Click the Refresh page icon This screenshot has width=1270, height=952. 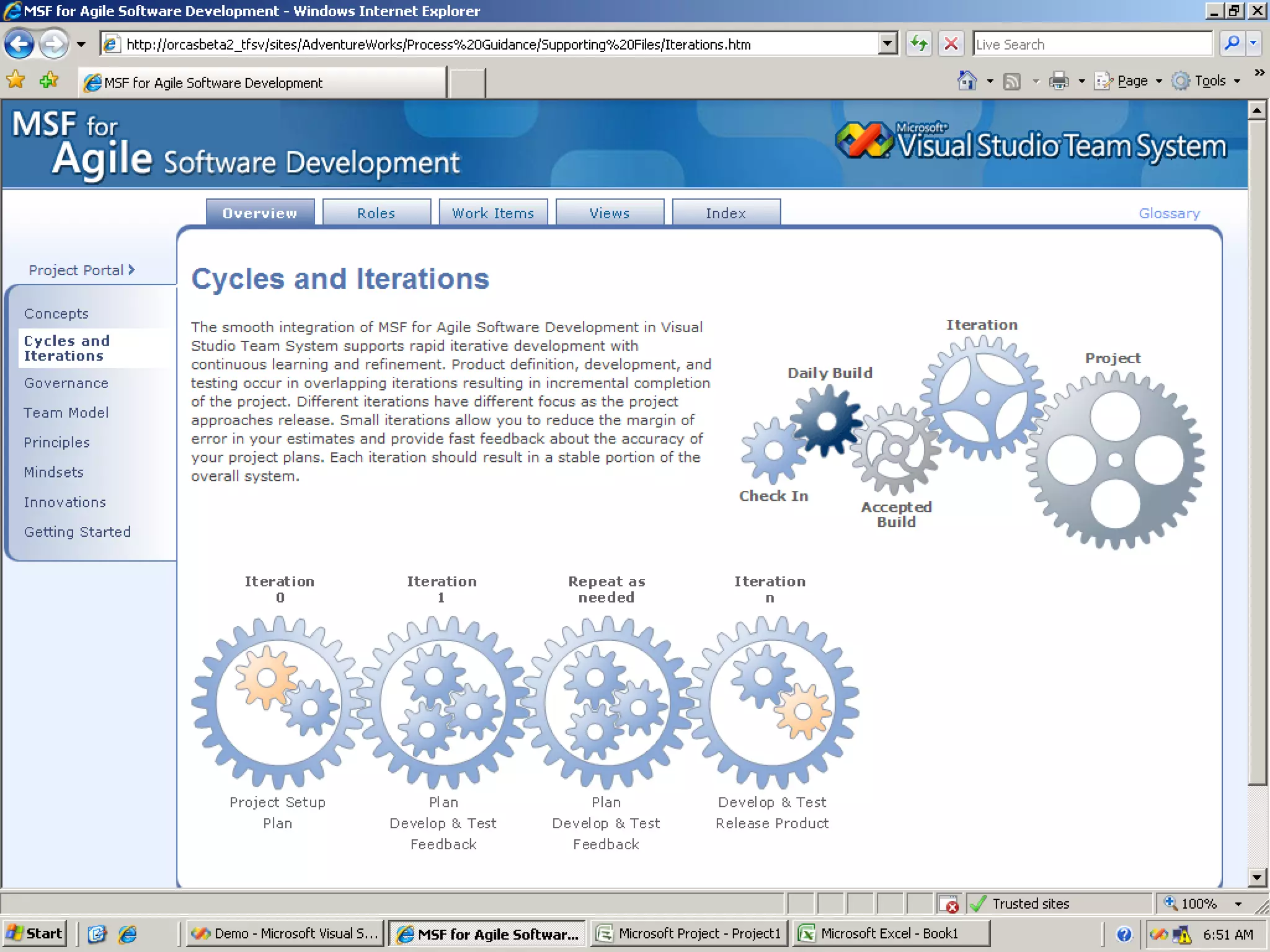click(919, 44)
